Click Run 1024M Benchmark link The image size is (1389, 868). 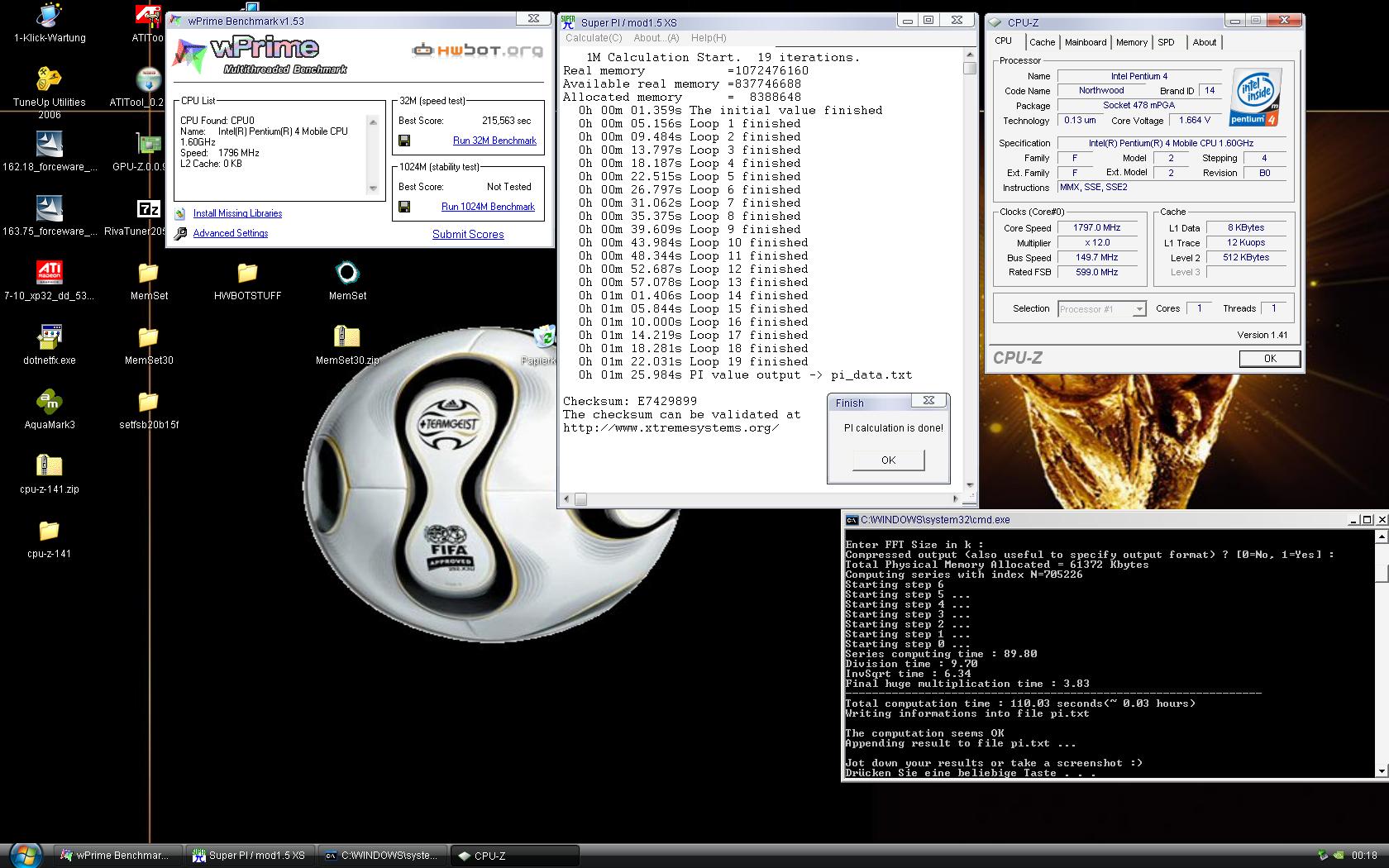click(488, 207)
